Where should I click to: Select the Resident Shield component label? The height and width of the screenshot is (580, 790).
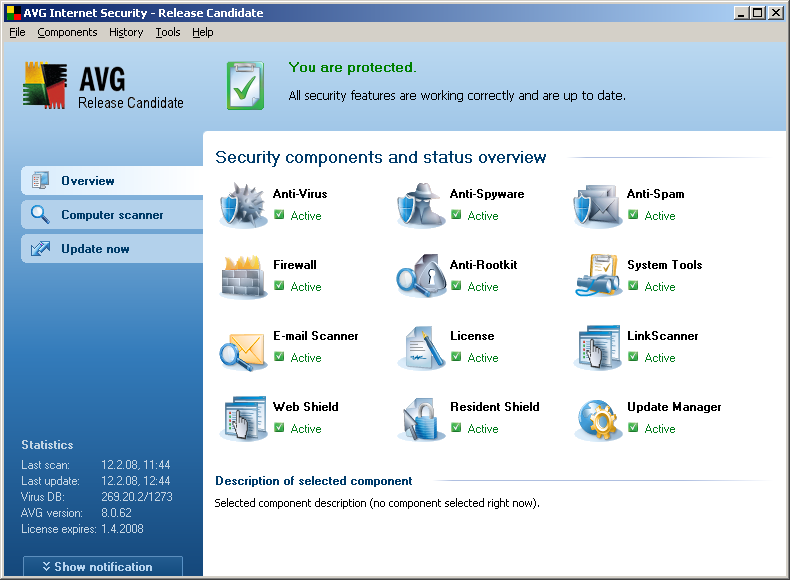coord(495,407)
